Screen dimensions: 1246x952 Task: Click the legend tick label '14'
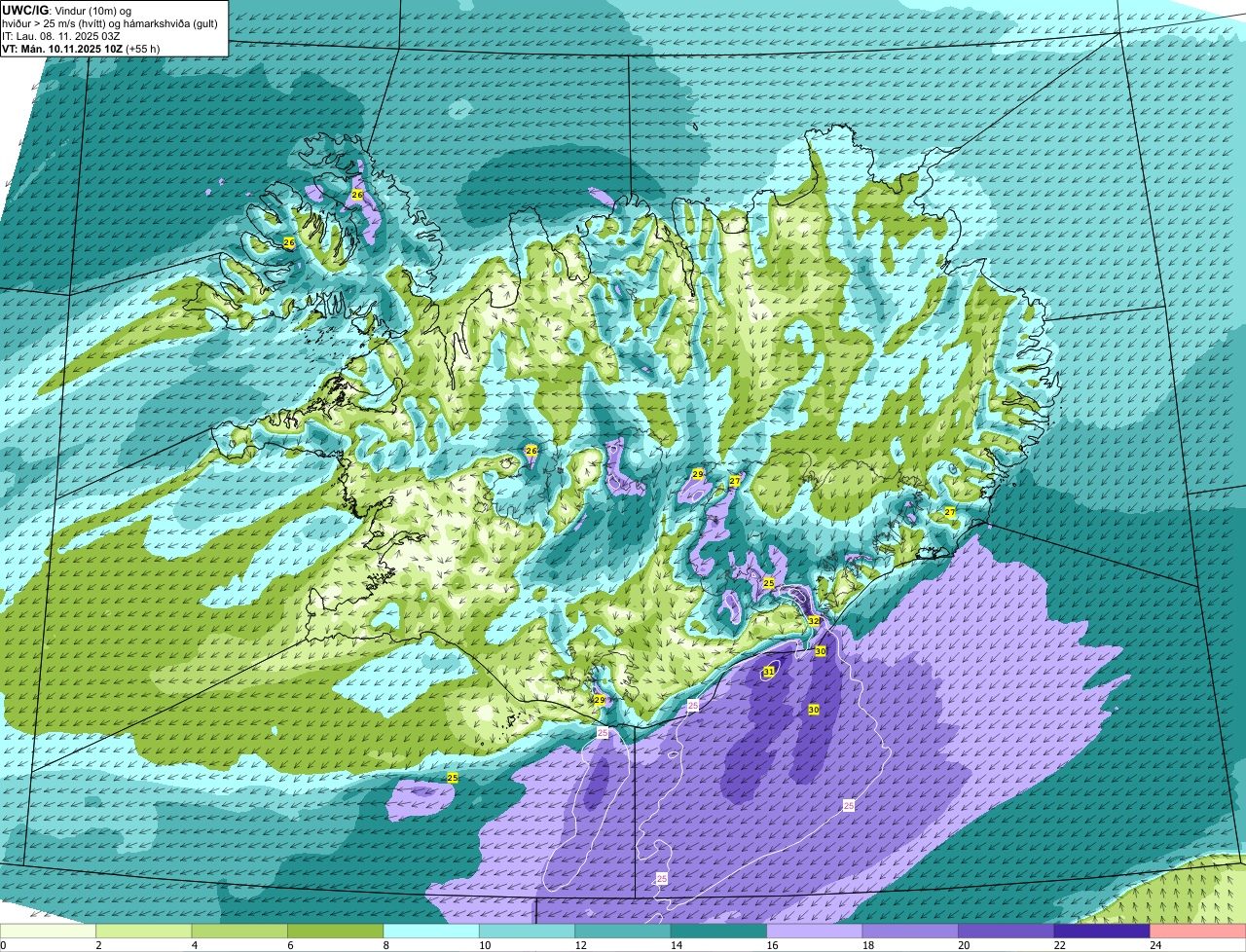coord(676,945)
